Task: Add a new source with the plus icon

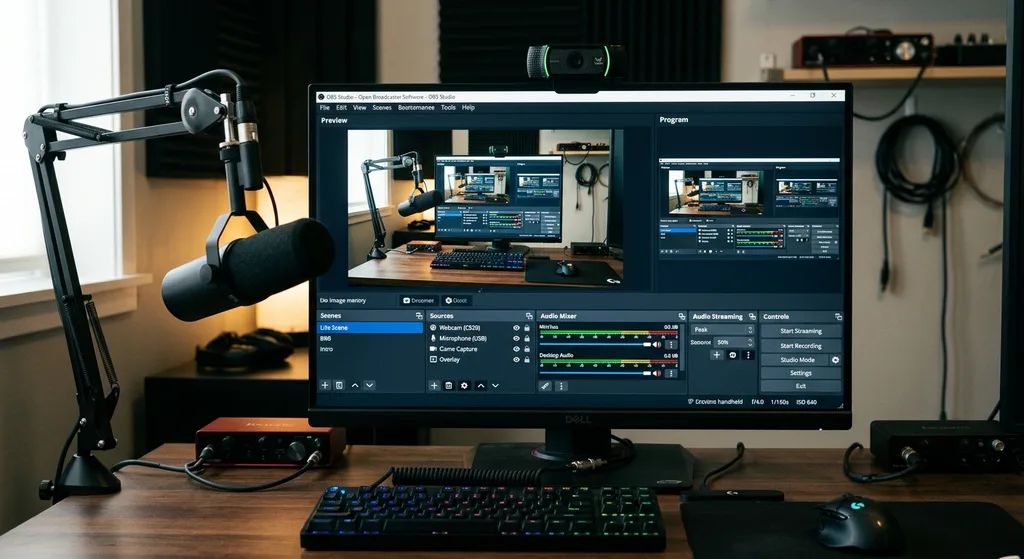Action: tap(434, 386)
